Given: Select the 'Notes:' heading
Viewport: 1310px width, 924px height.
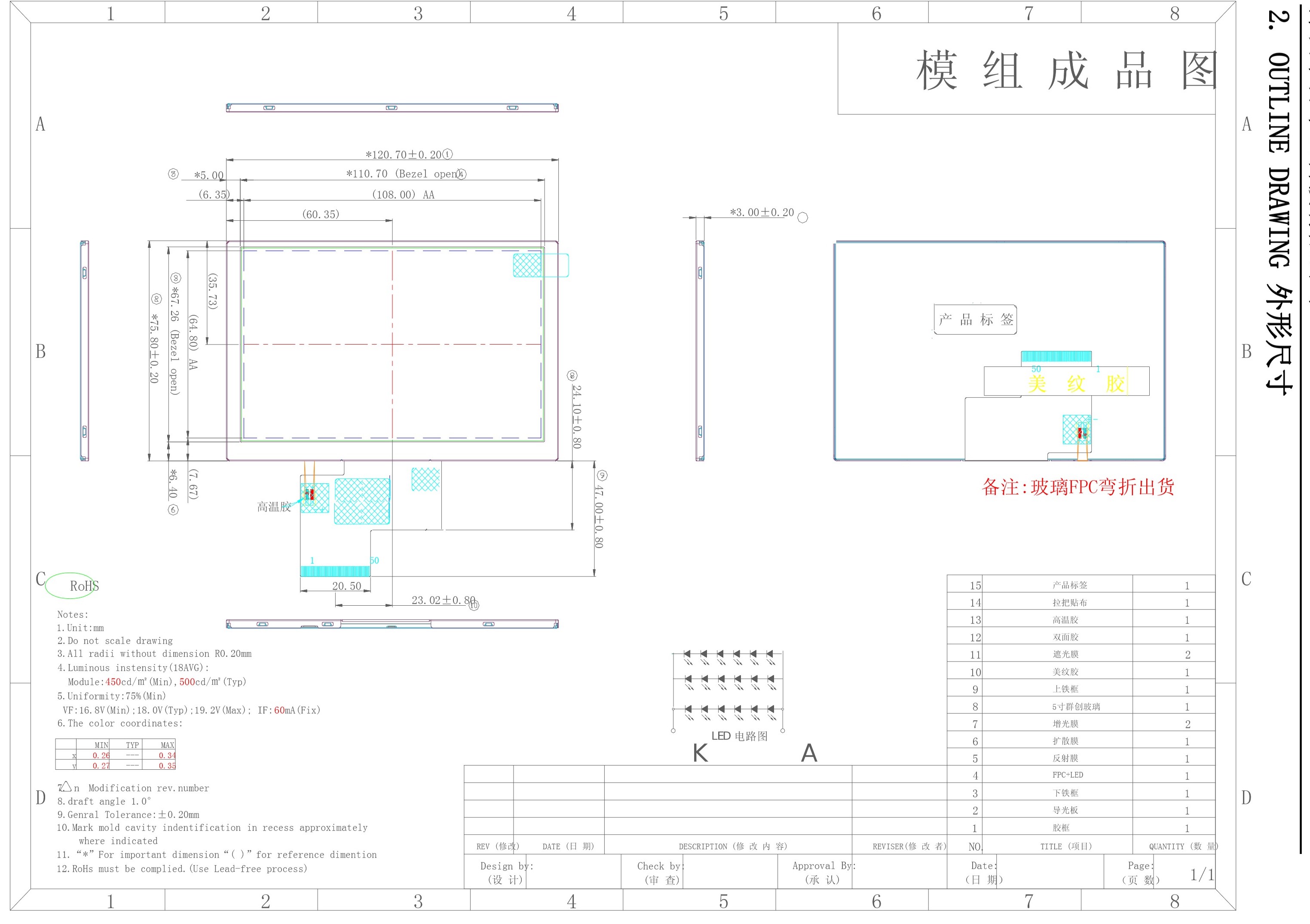Looking at the screenshot, I should coord(73,614).
